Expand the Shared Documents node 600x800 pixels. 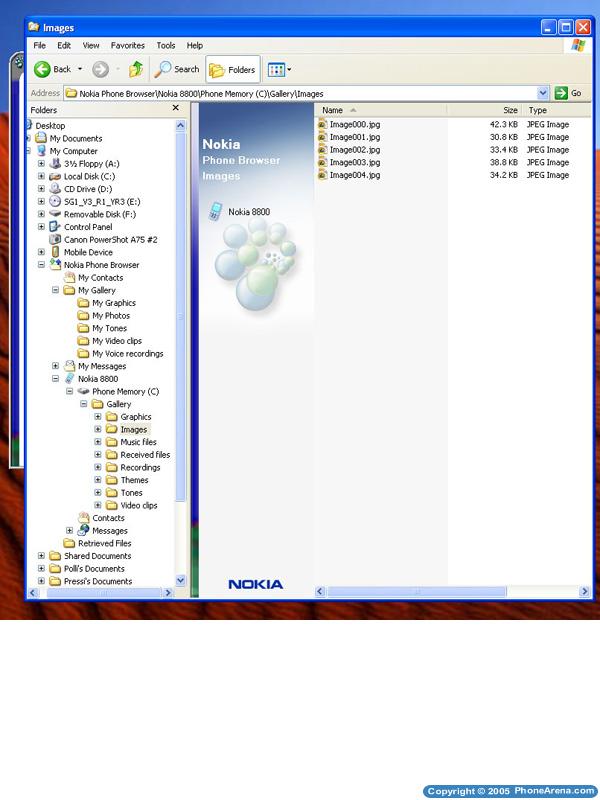click(x=41, y=556)
